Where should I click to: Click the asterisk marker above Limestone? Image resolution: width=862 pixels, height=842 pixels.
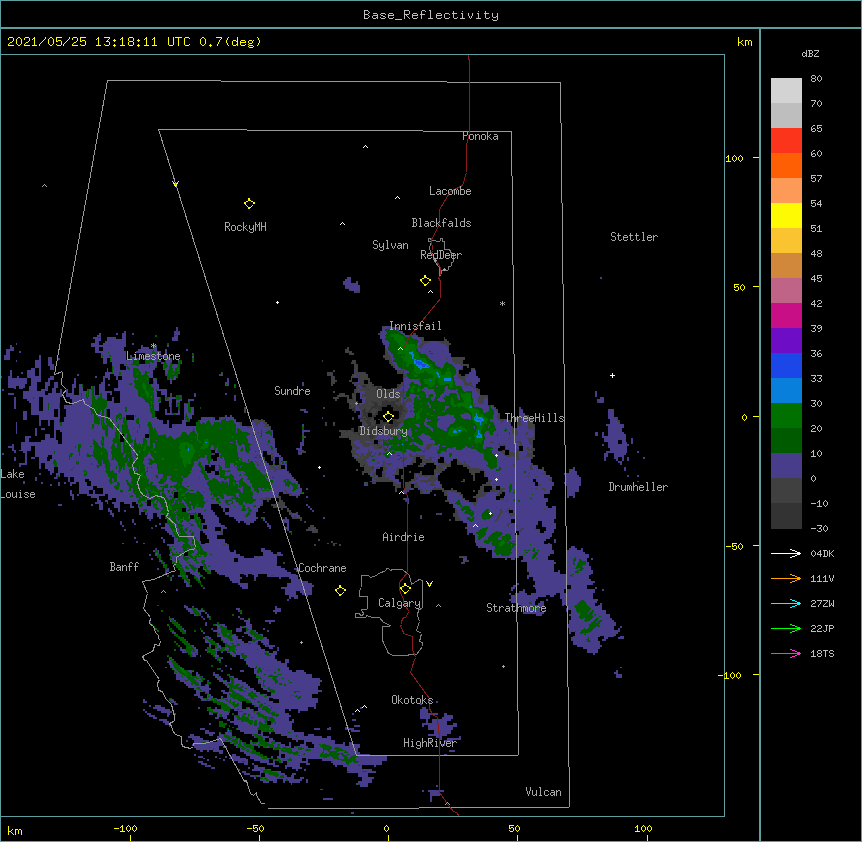coord(153,346)
